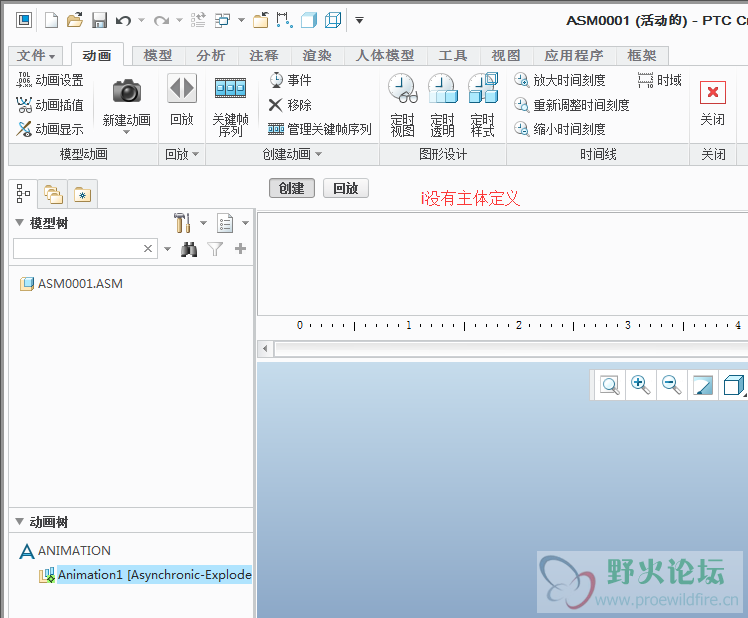Click the shaded 3D box icon in top toolbar
This screenshot has height=618, width=748.
coord(309,20)
